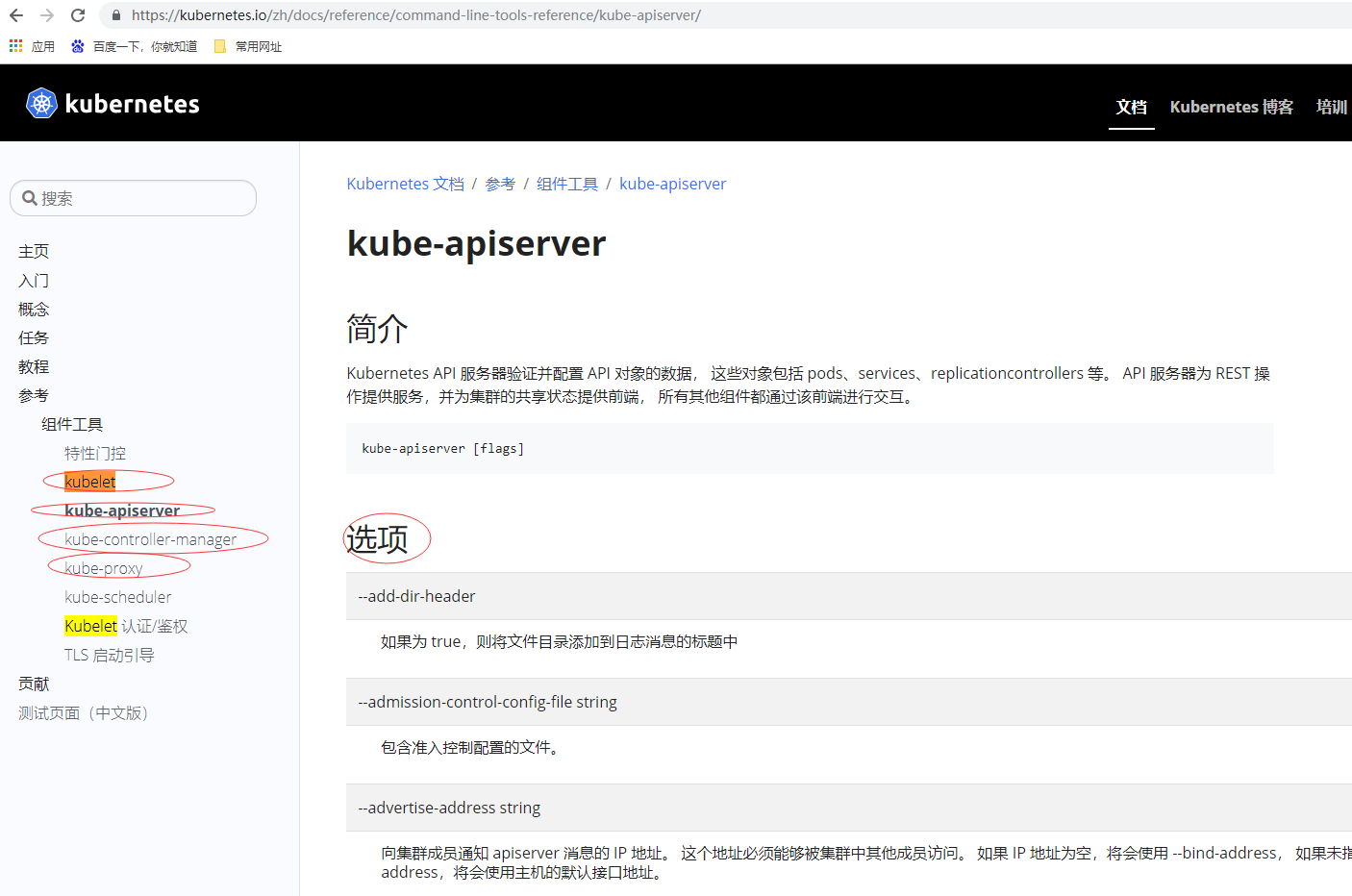The image size is (1352, 896).
Task: Click kube-apiserver breadcrumb link
Action: (x=673, y=184)
